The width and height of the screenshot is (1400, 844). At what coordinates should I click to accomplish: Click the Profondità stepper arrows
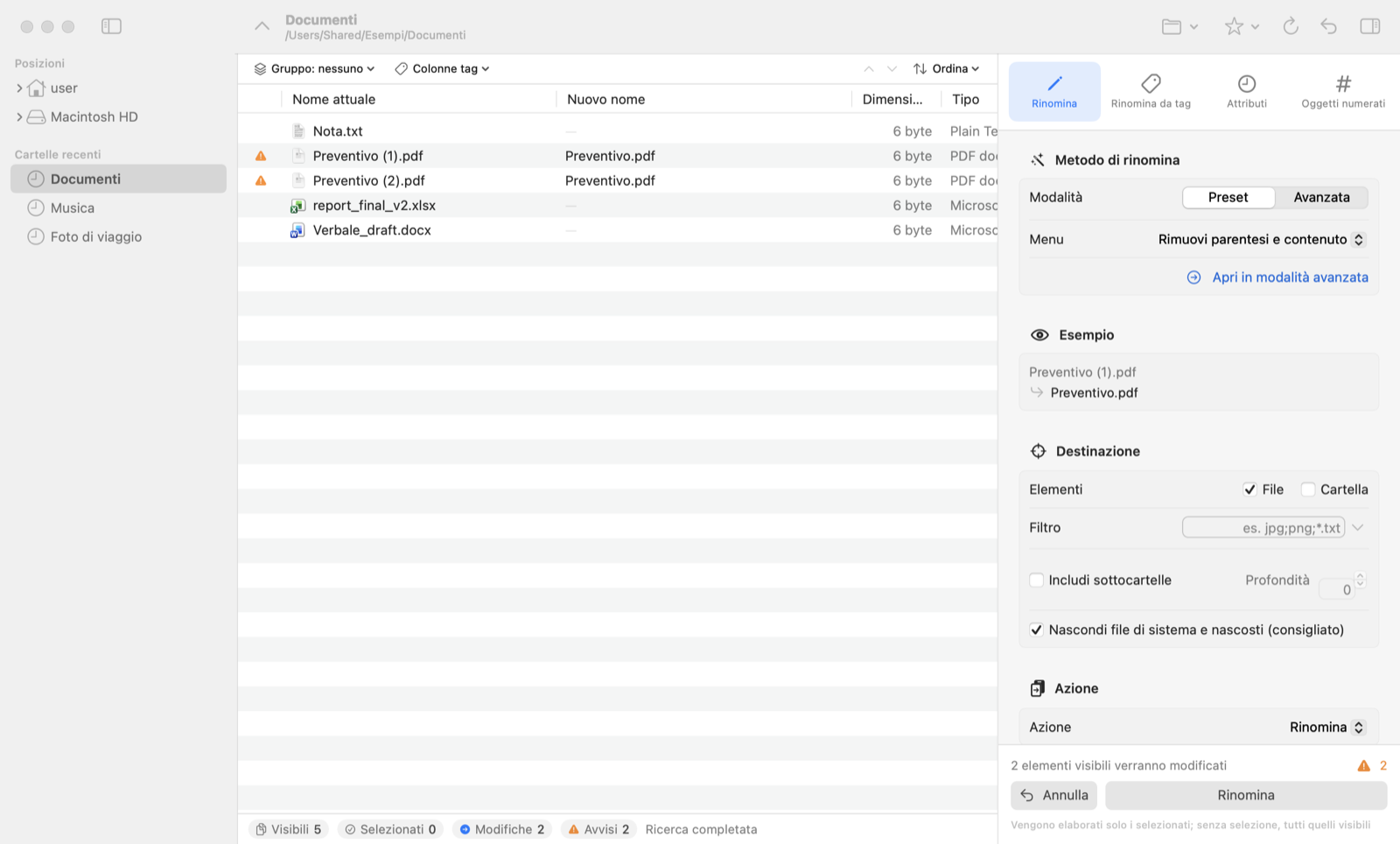pyautogui.click(x=1360, y=580)
